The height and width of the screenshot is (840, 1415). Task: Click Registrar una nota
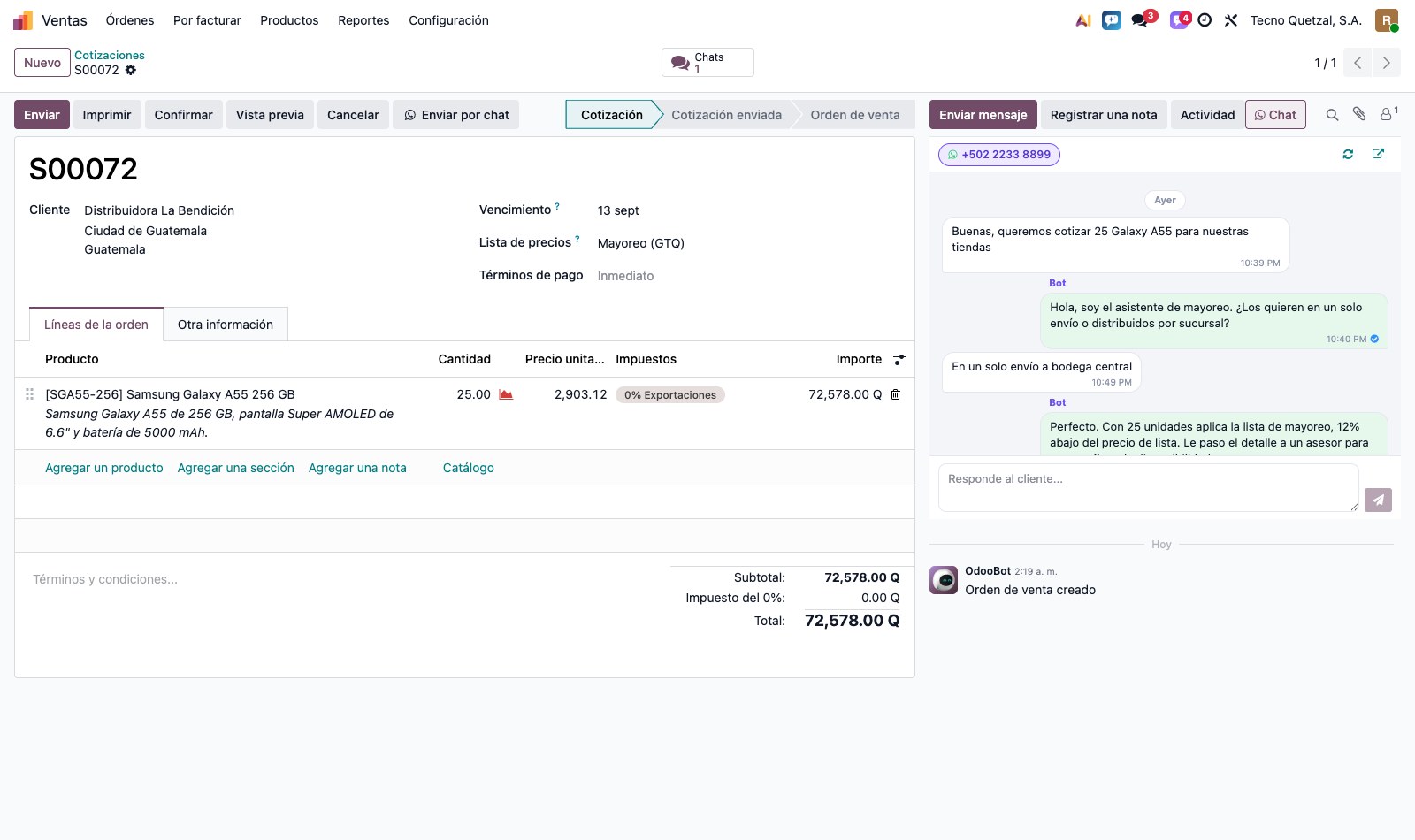click(1104, 115)
